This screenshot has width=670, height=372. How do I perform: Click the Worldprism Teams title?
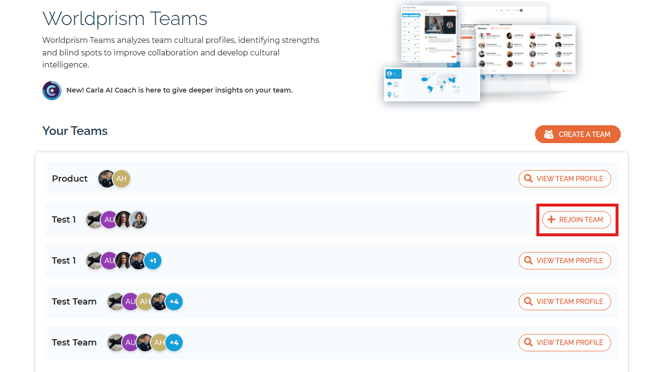pos(125,19)
